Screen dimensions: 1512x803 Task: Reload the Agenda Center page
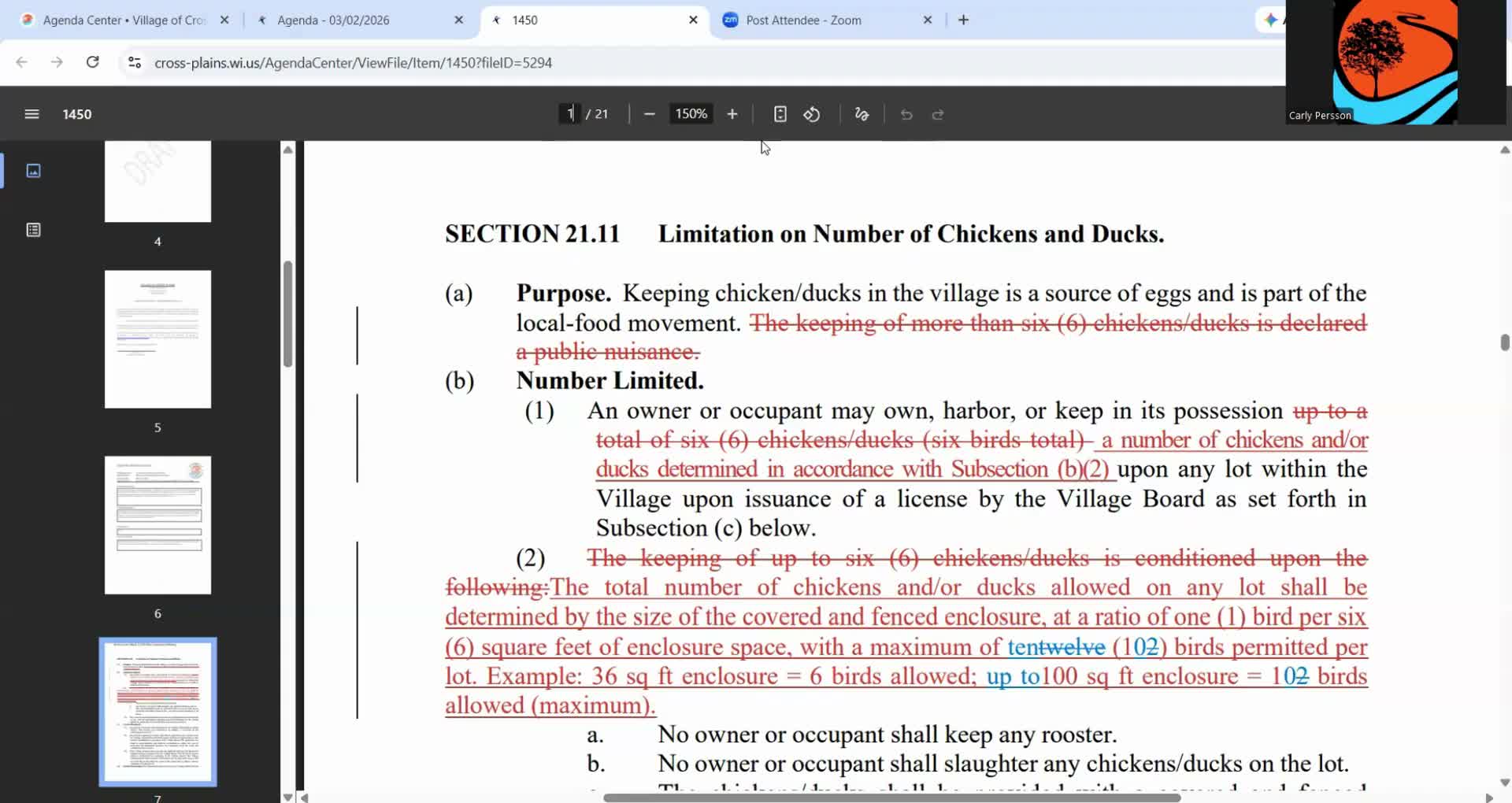tap(92, 62)
